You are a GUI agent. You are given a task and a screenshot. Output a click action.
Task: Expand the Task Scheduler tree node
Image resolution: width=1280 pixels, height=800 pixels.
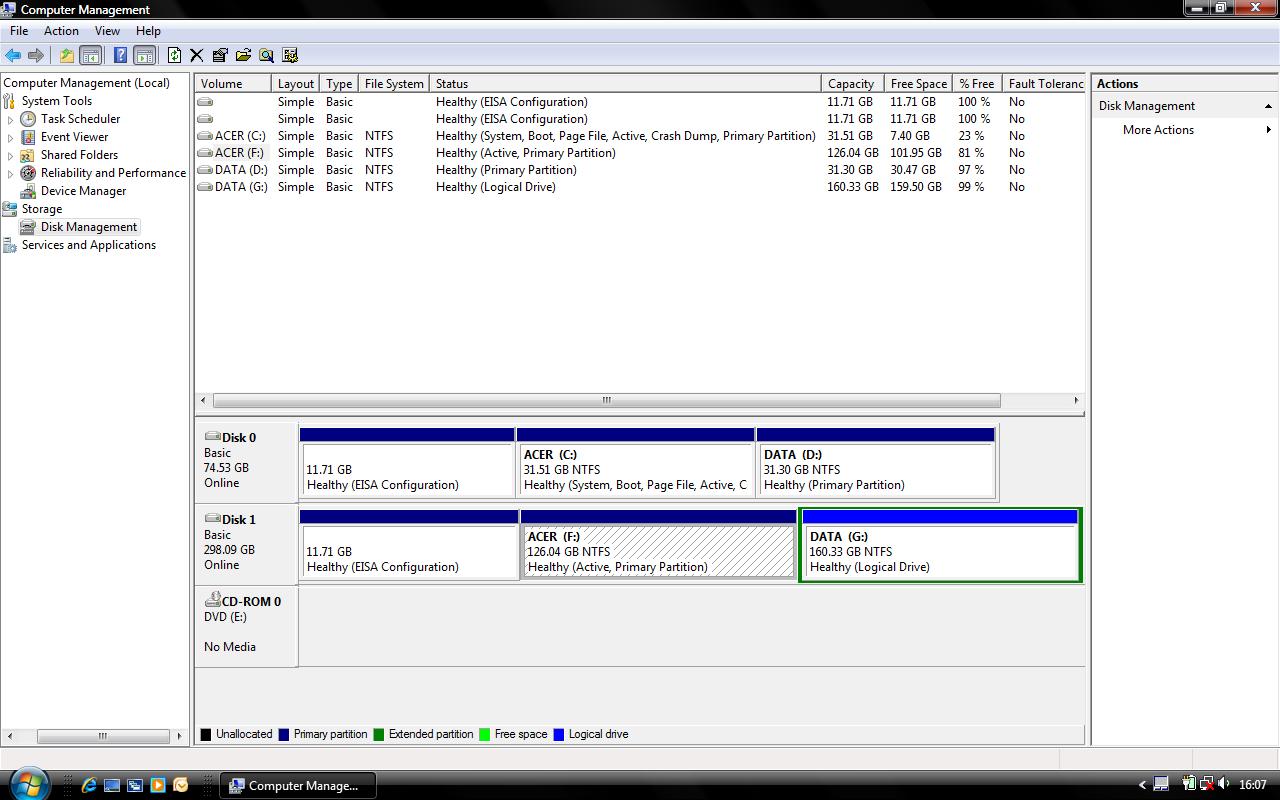coord(11,119)
